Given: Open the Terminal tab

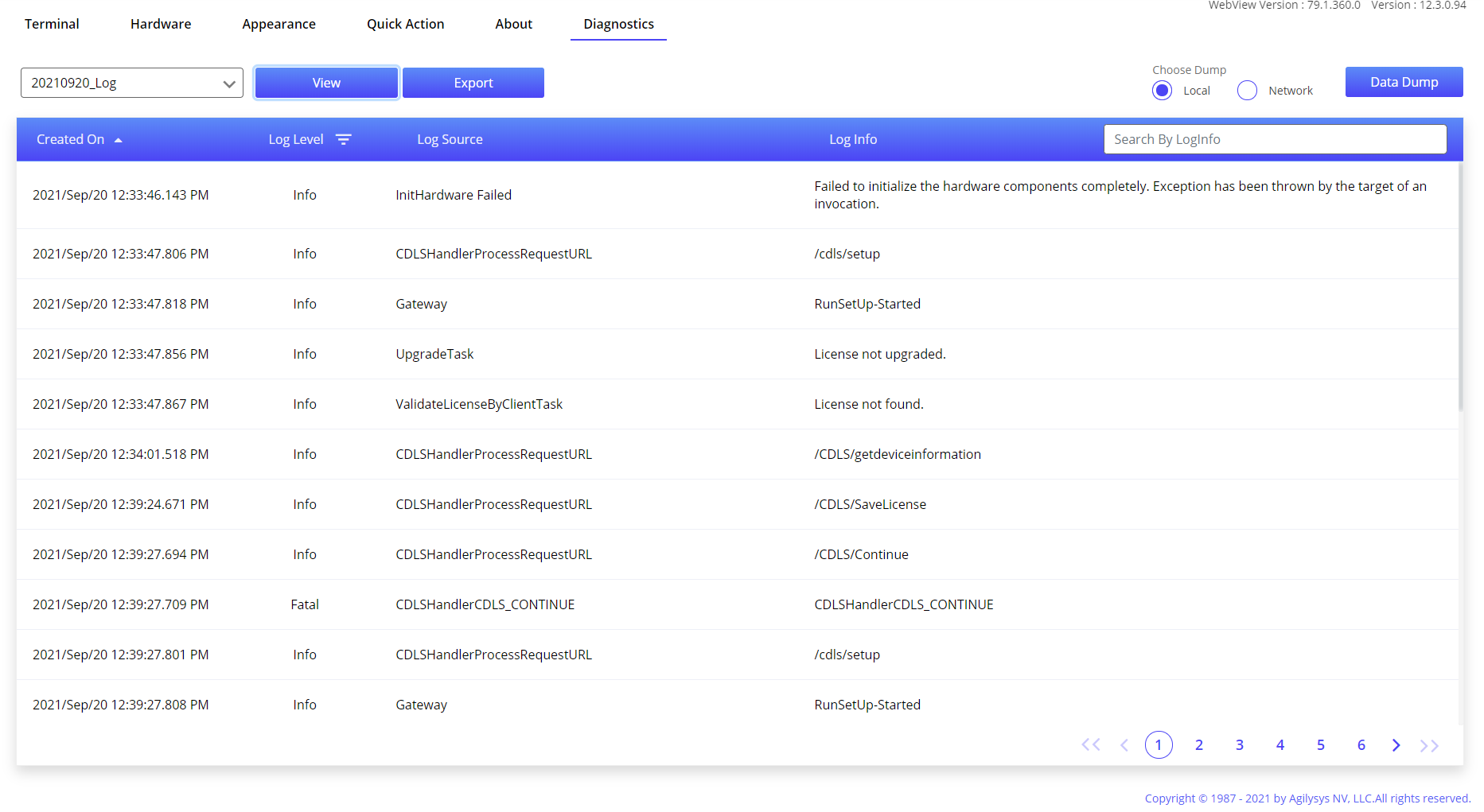Looking at the screenshot, I should point(52,24).
